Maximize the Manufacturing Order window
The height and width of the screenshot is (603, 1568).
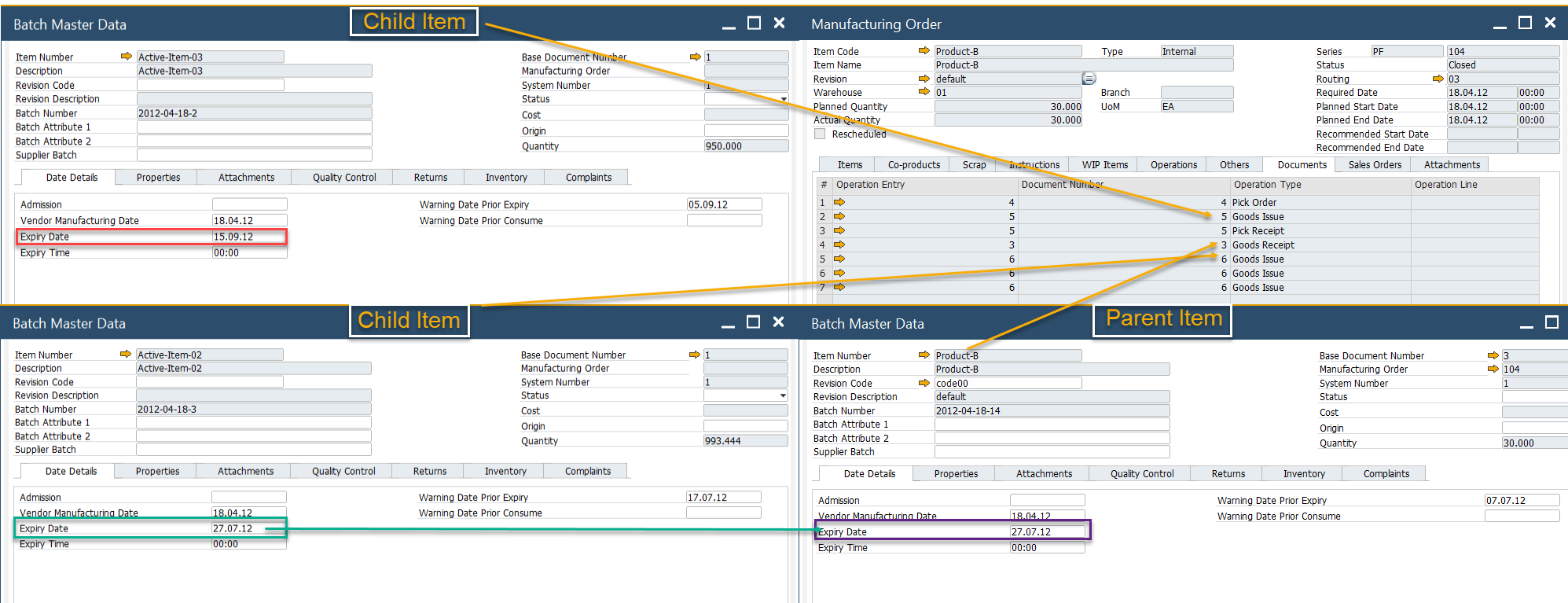point(1525,24)
